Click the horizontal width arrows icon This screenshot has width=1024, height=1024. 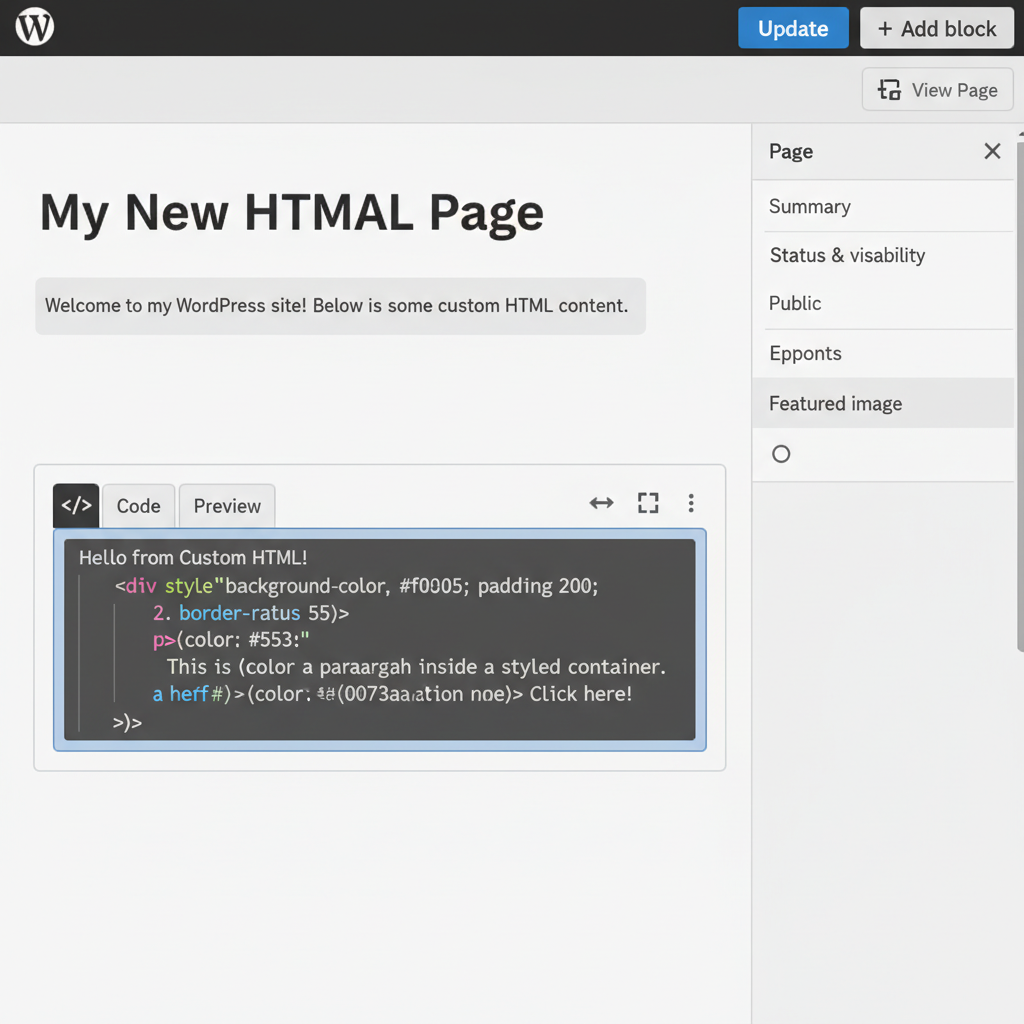pyautogui.click(x=601, y=503)
